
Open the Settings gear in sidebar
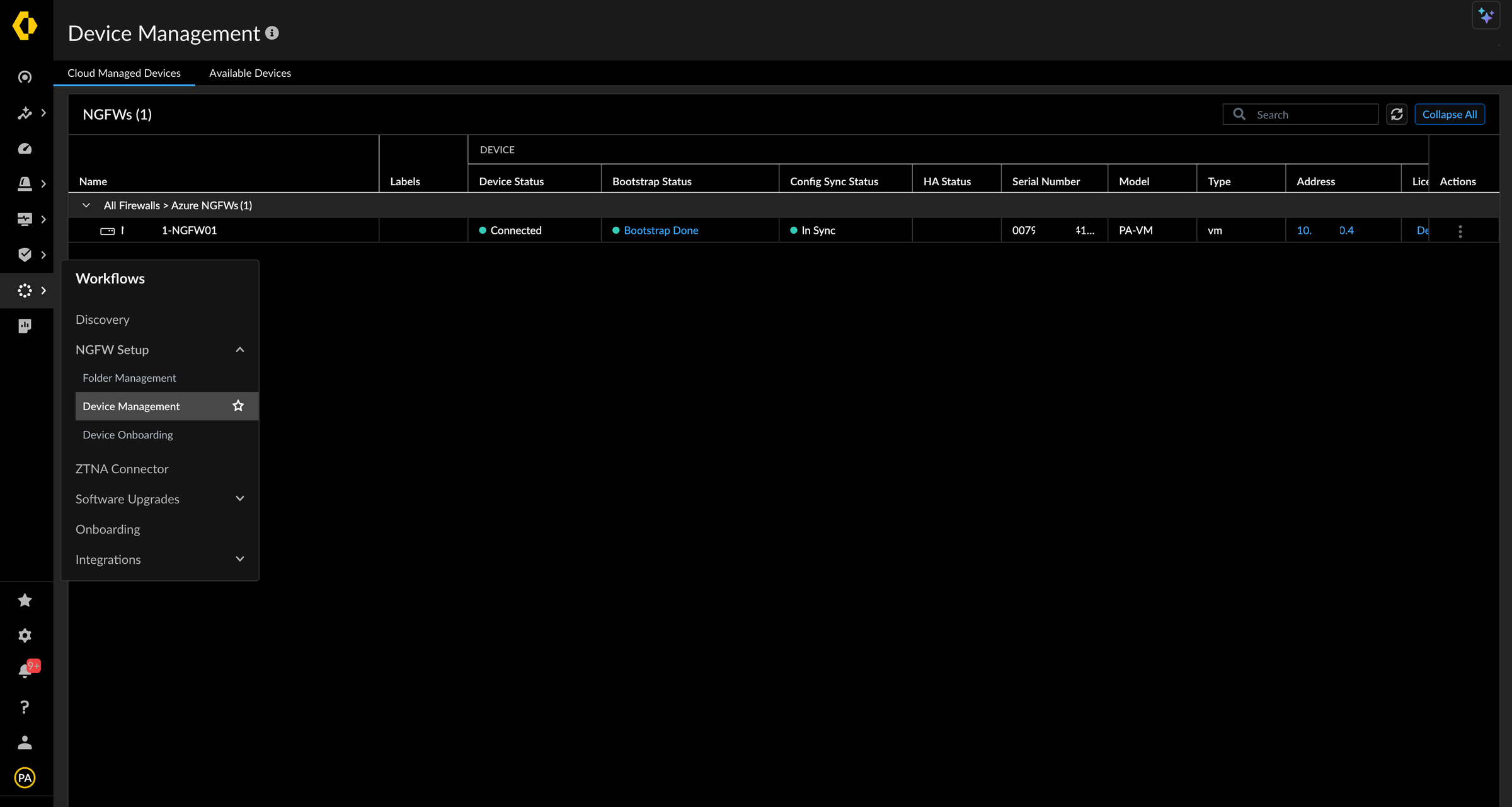tap(25, 636)
